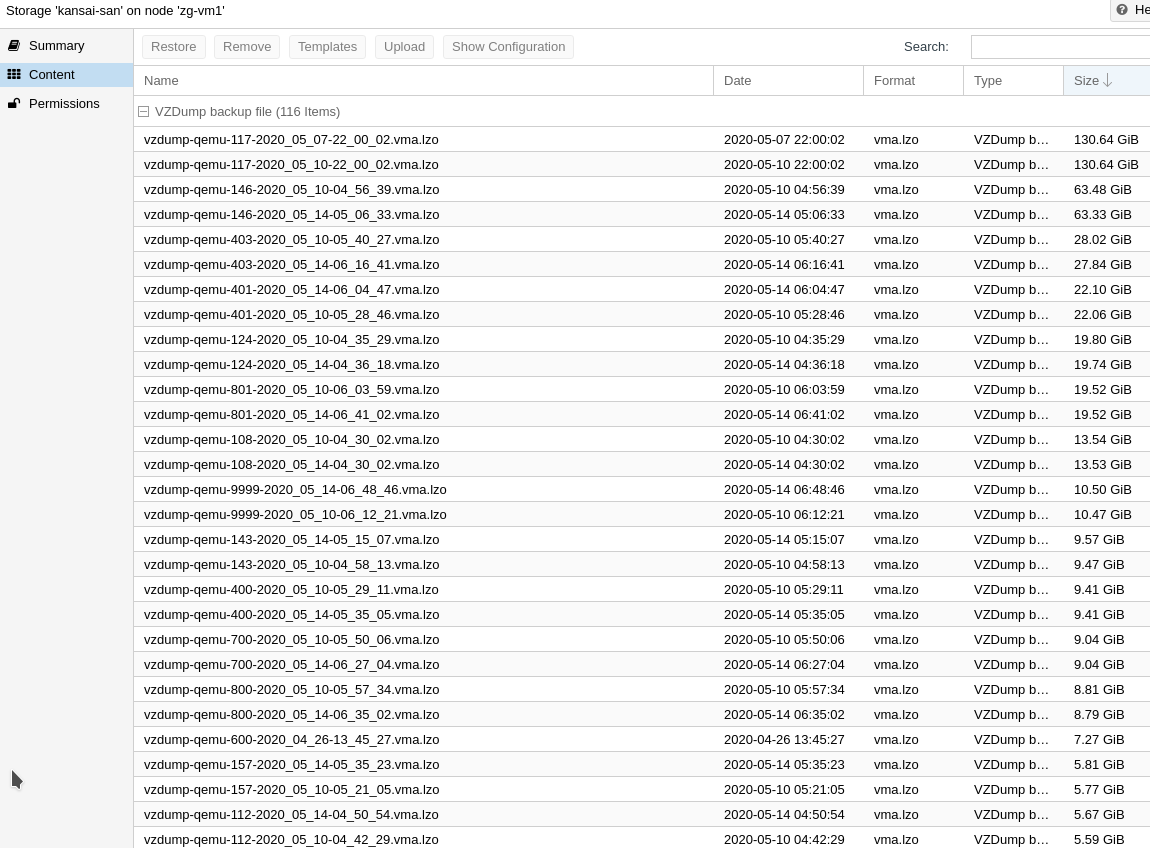Open the Content section
1150x848 pixels.
tap(67, 74)
